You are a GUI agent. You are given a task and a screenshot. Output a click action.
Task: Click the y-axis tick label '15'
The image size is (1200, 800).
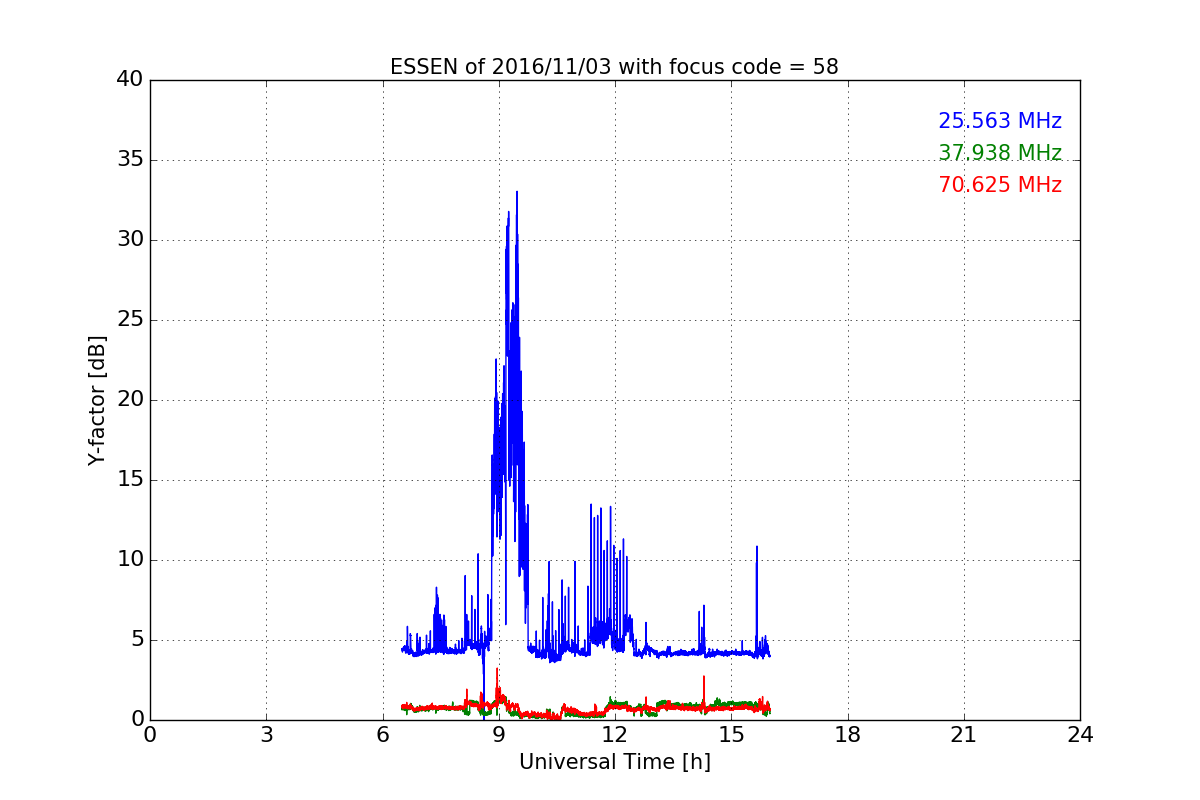point(130,480)
